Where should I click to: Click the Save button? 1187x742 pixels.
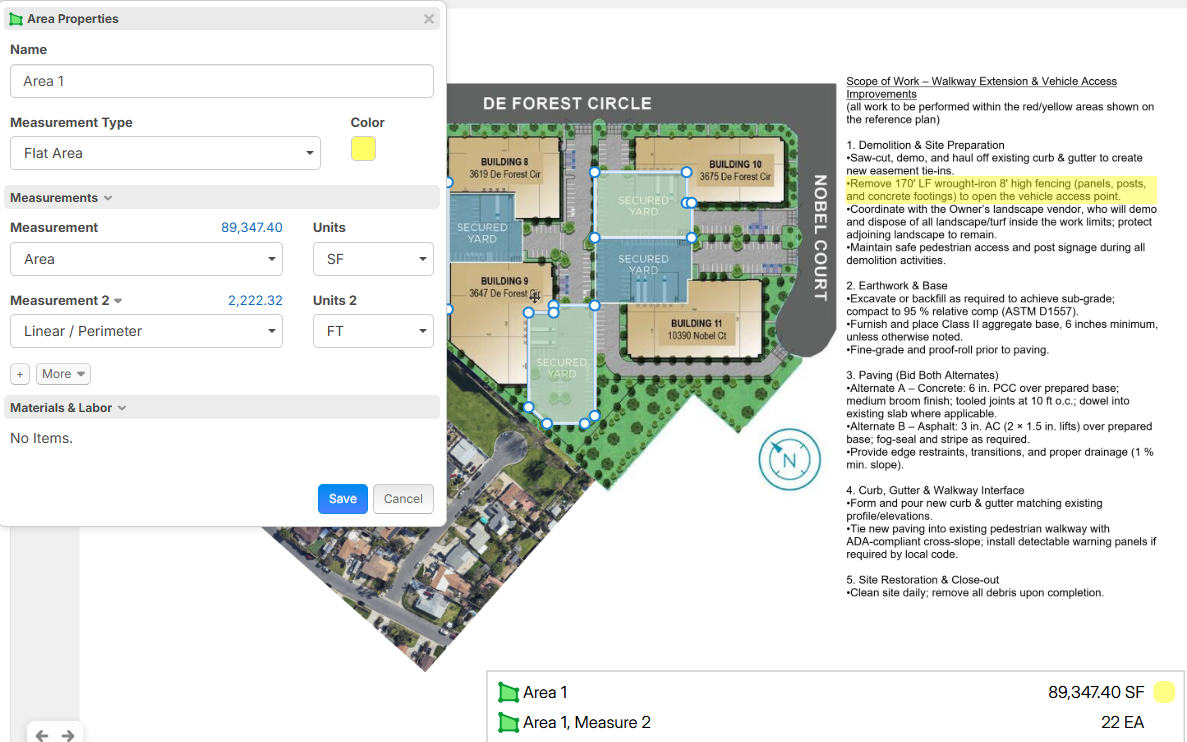[x=342, y=499]
